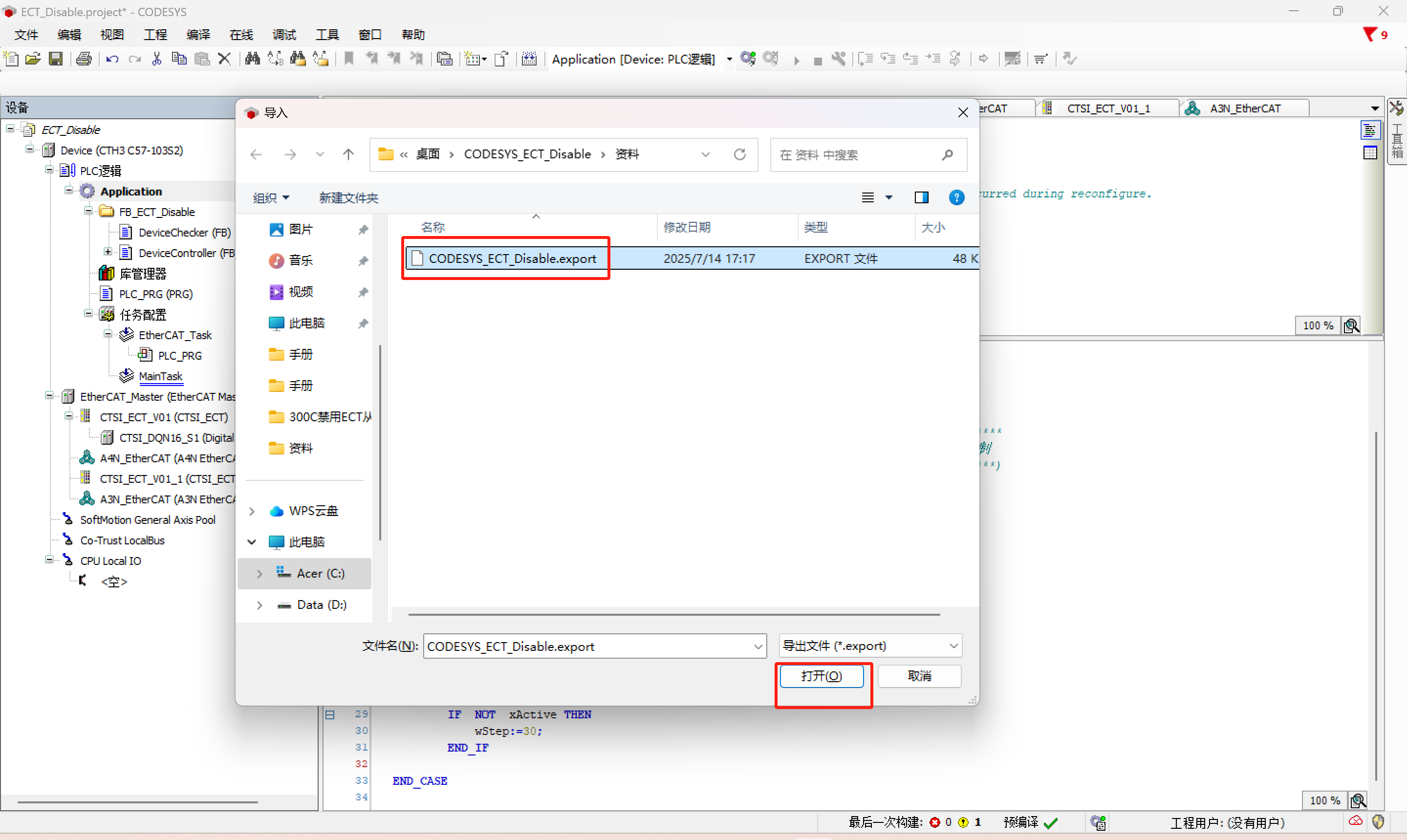This screenshot has height=840, width=1407.
Task: Open the 工程 menu
Action: point(155,35)
